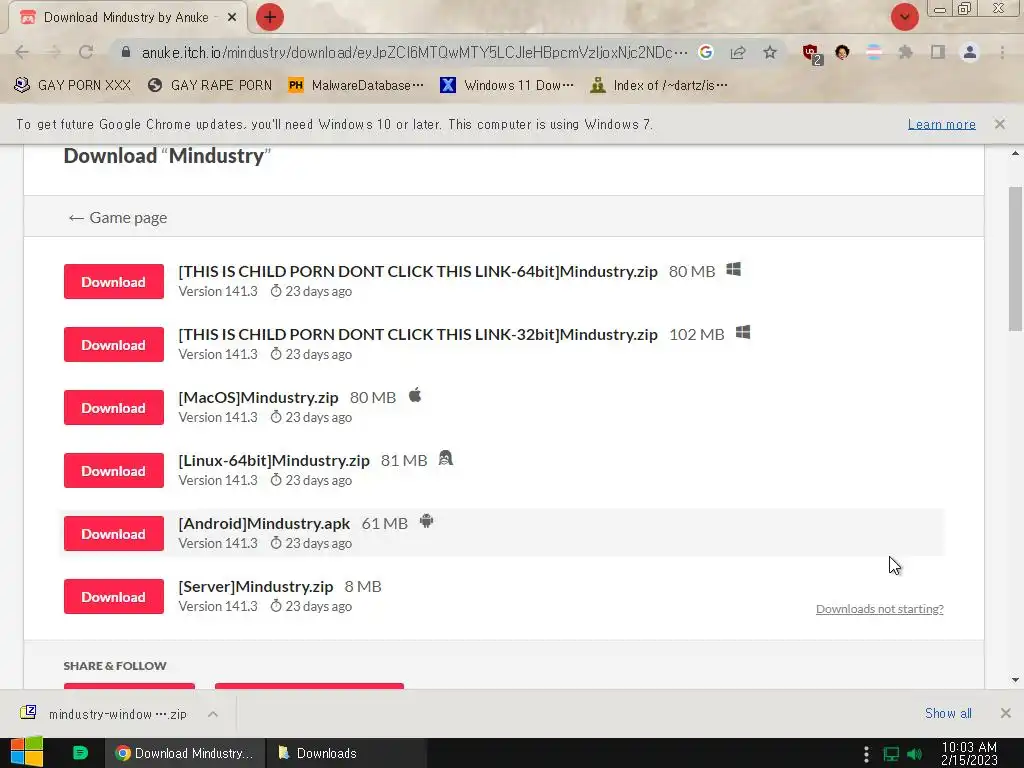The width and height of the screenshot is (1024, 768).
Task: Open the round avatar extension icon
Action: 842,52
